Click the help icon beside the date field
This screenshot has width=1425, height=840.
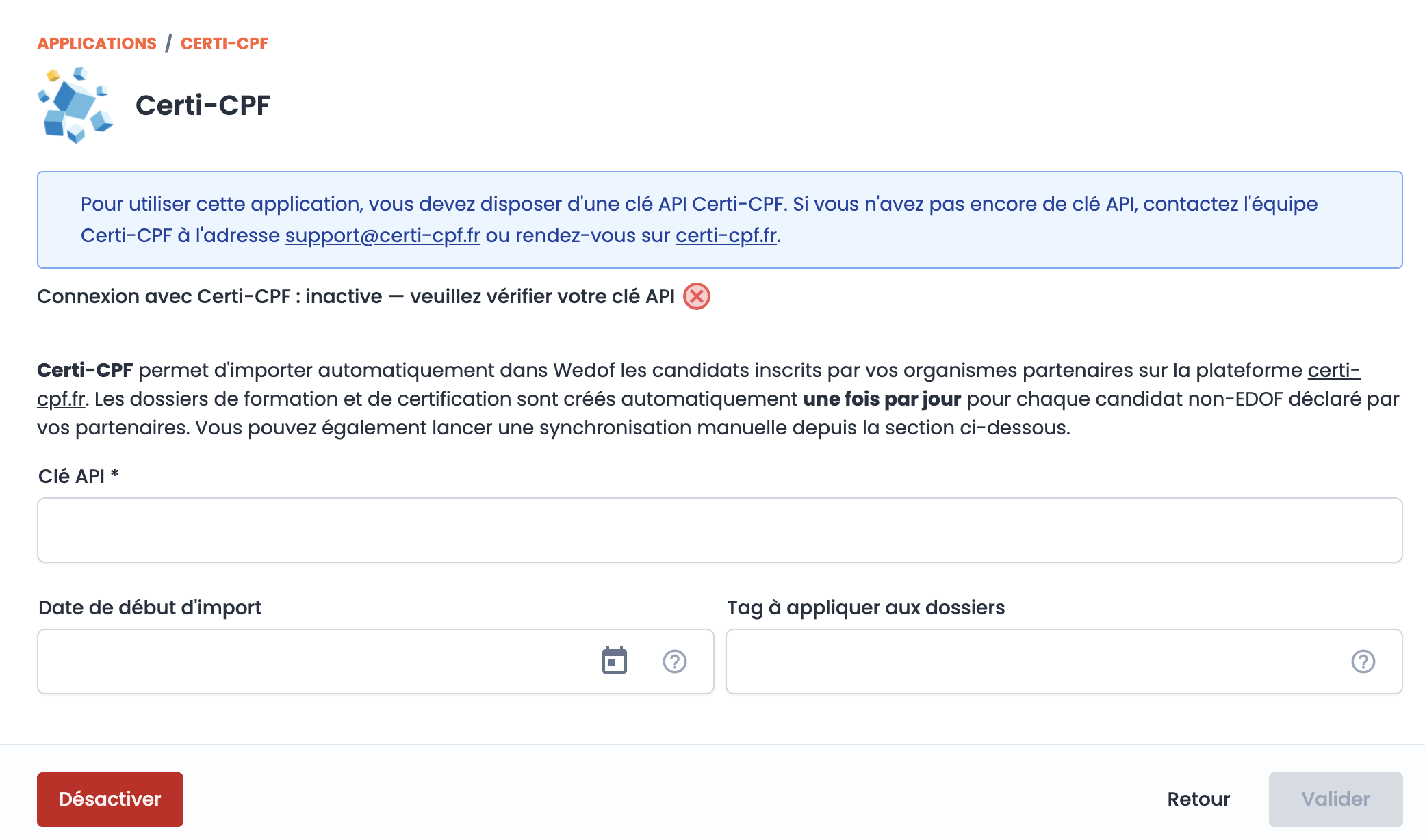(673, 662)
